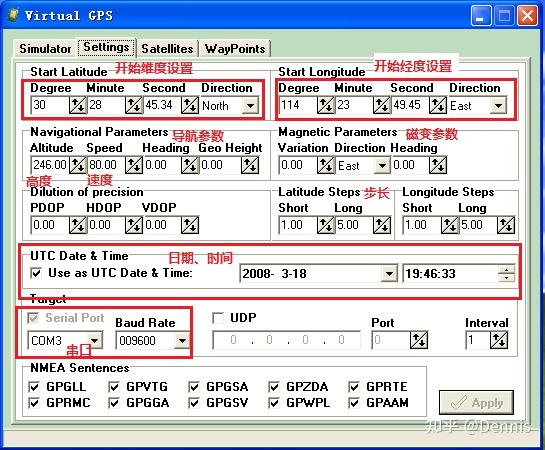Click the Geo Height spinner icon
Screen dimensions: 545x450
pyautogui.click(x=250, y=165)
